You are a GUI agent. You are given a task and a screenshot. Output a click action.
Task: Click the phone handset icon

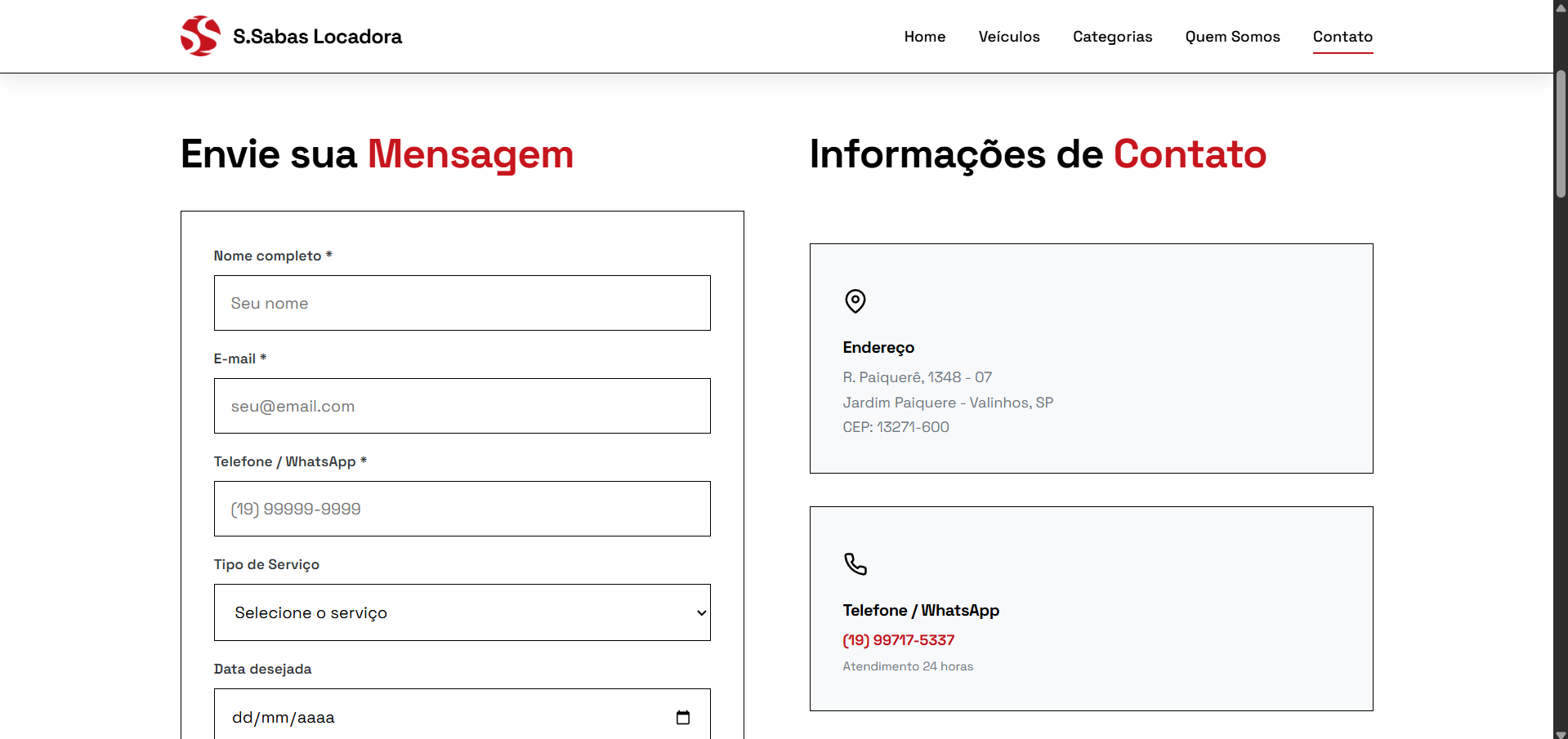click(855, 564)
